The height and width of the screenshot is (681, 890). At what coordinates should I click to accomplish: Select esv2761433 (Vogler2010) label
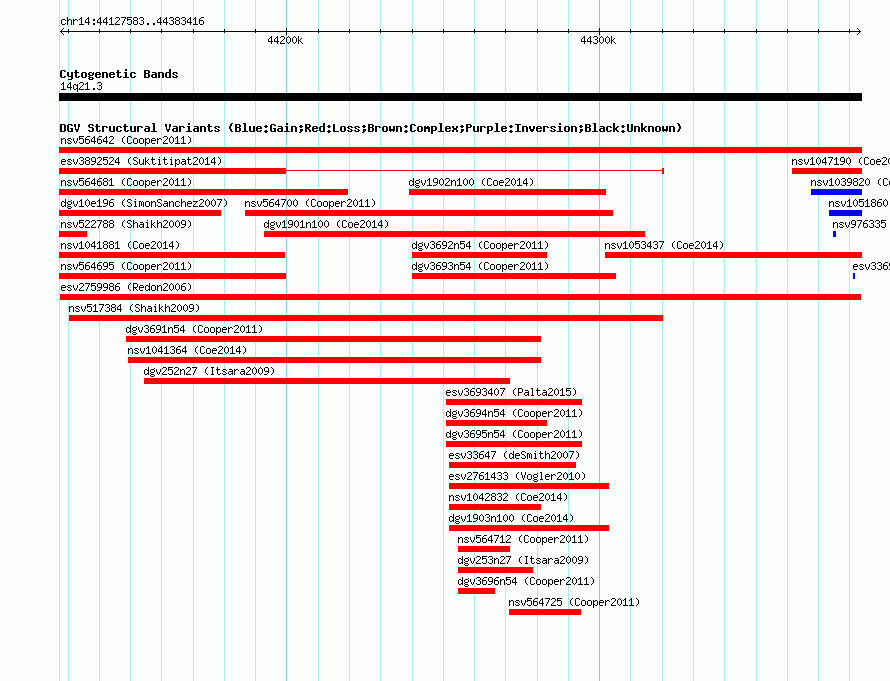pos(517,476)
